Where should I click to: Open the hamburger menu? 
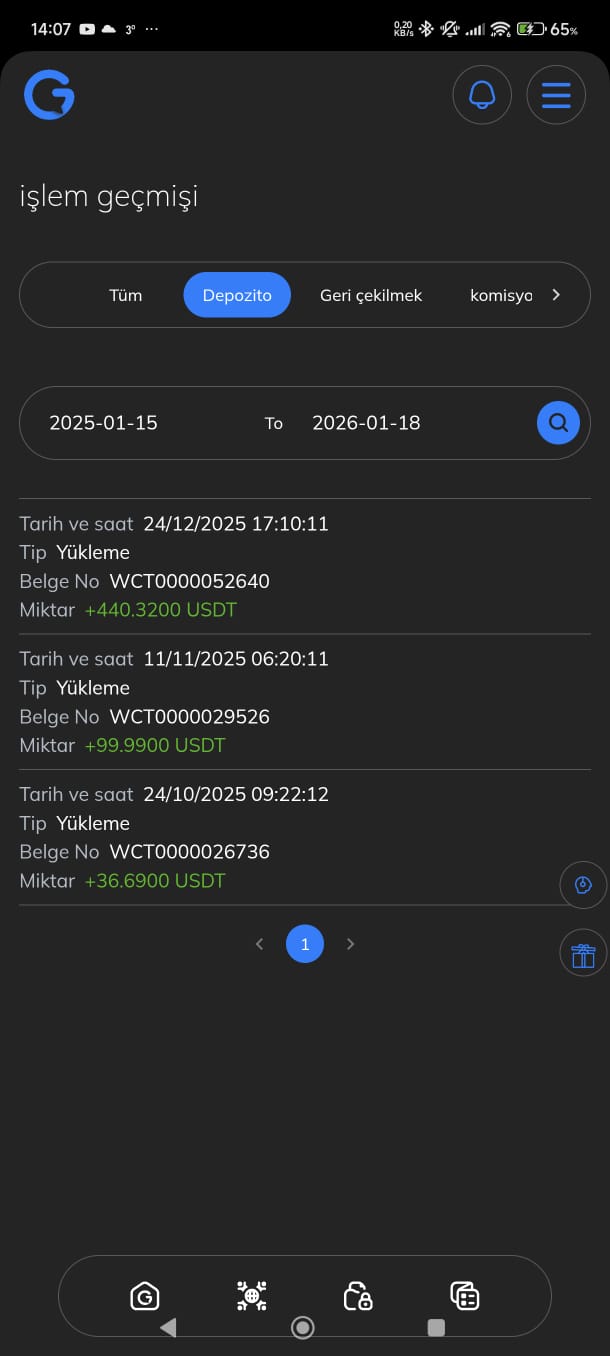tap(556, 95)
